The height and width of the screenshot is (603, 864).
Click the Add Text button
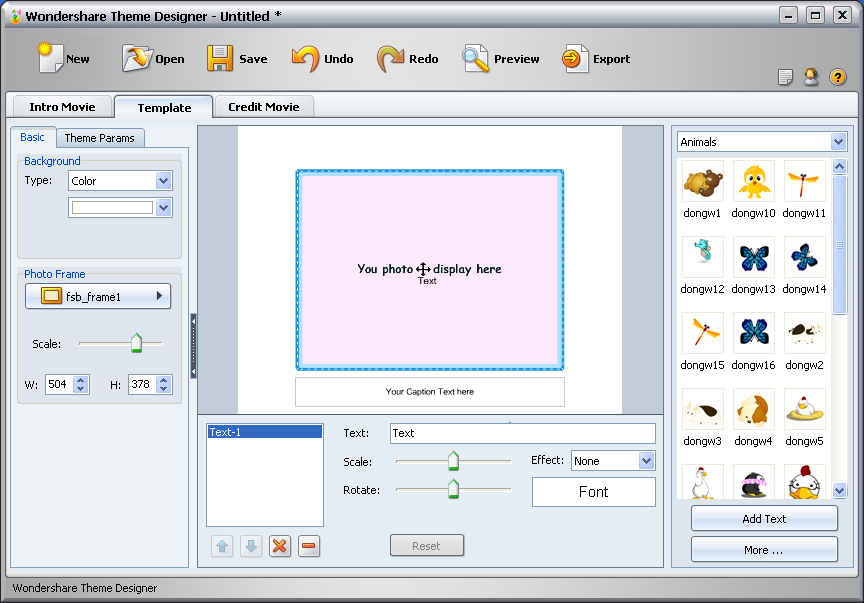click(764, 519)
